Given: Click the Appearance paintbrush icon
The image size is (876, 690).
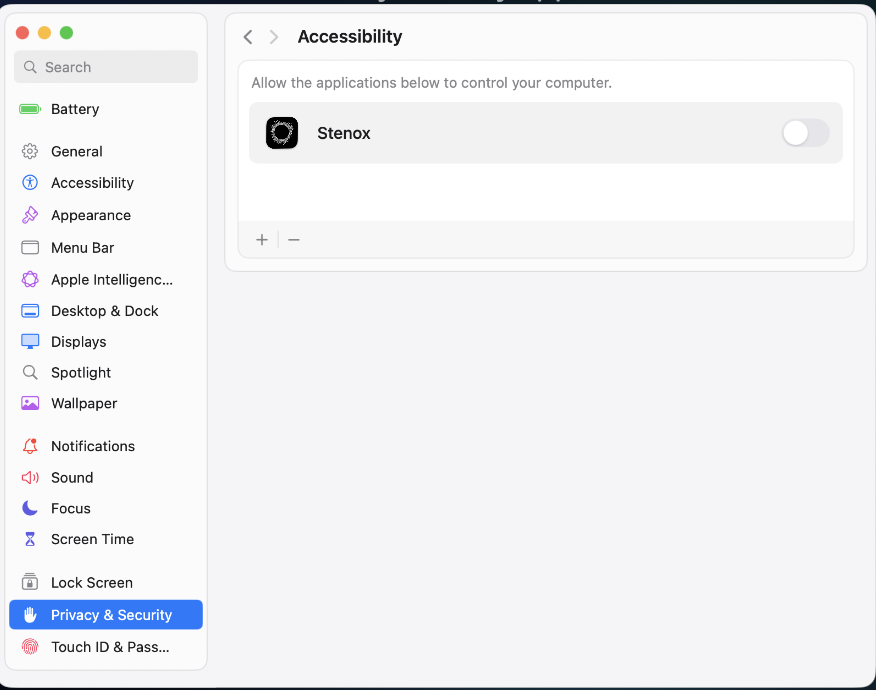Looking at the screenshot, I should (30, 215).
